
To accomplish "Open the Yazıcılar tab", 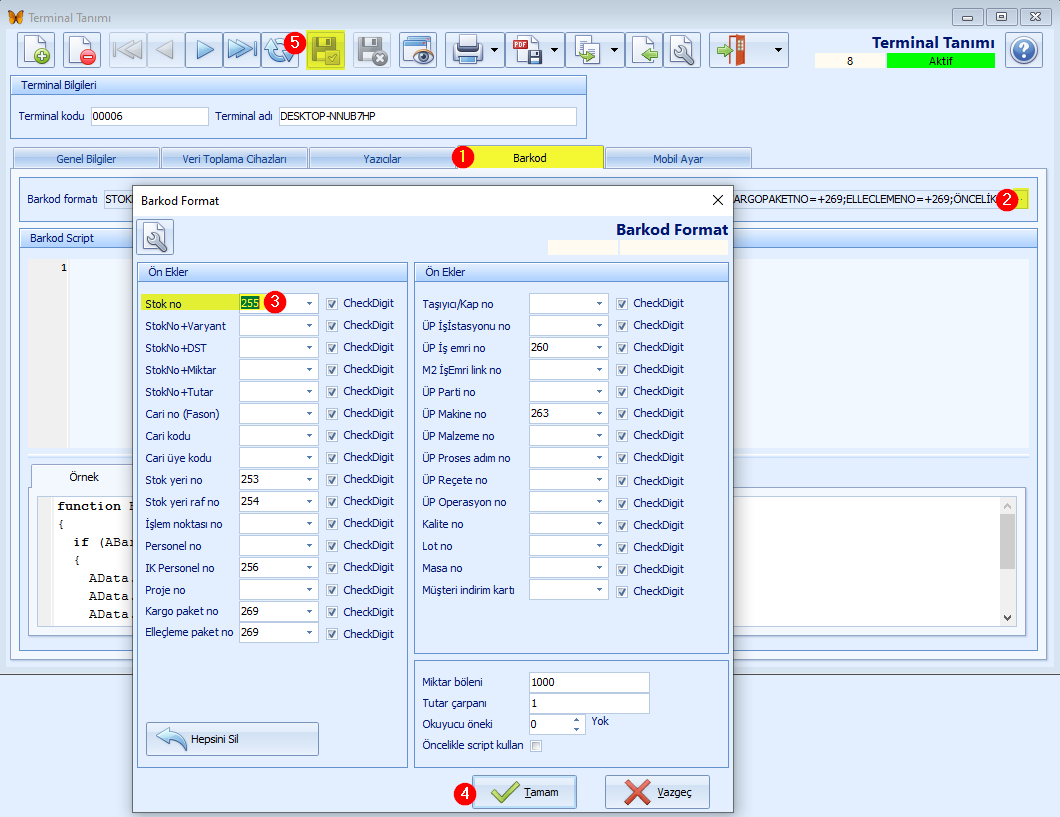I will point(382,159).
